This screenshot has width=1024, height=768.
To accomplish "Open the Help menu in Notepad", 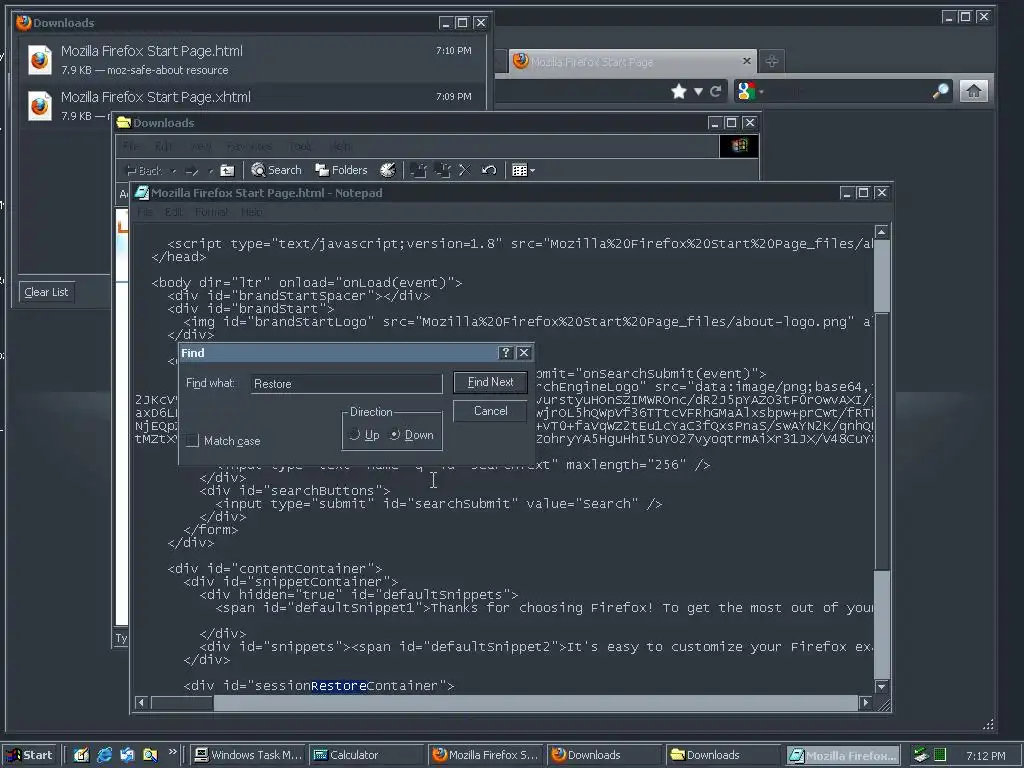I will (251, 212).
